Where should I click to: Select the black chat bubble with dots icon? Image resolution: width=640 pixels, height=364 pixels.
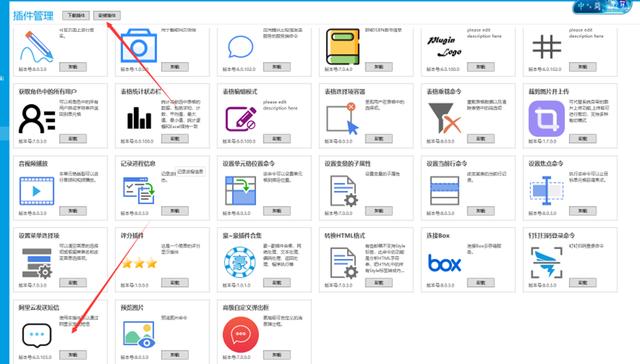[37, 335]
